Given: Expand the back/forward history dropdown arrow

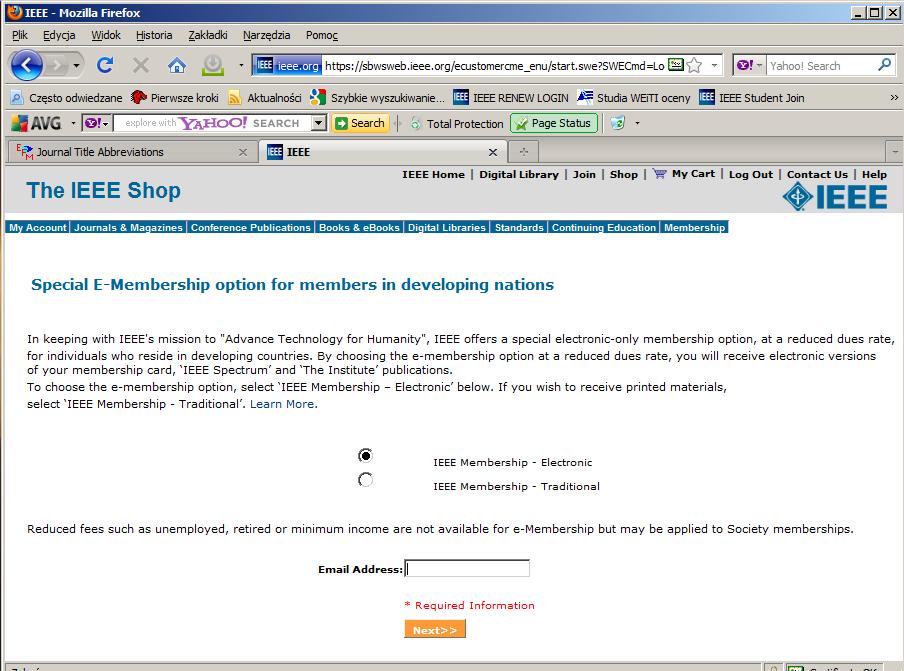Looking at the screenshot, I should tap(76, 65).
